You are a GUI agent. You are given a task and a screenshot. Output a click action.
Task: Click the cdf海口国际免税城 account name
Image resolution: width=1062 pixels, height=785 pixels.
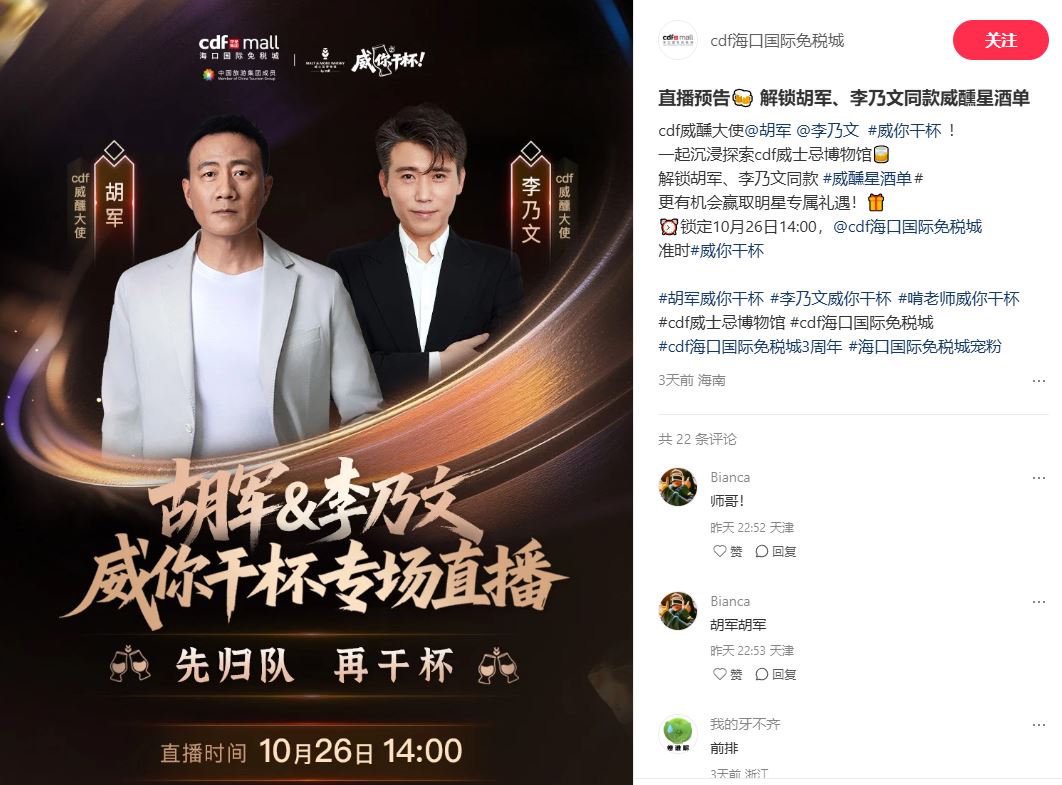point(777,41)
